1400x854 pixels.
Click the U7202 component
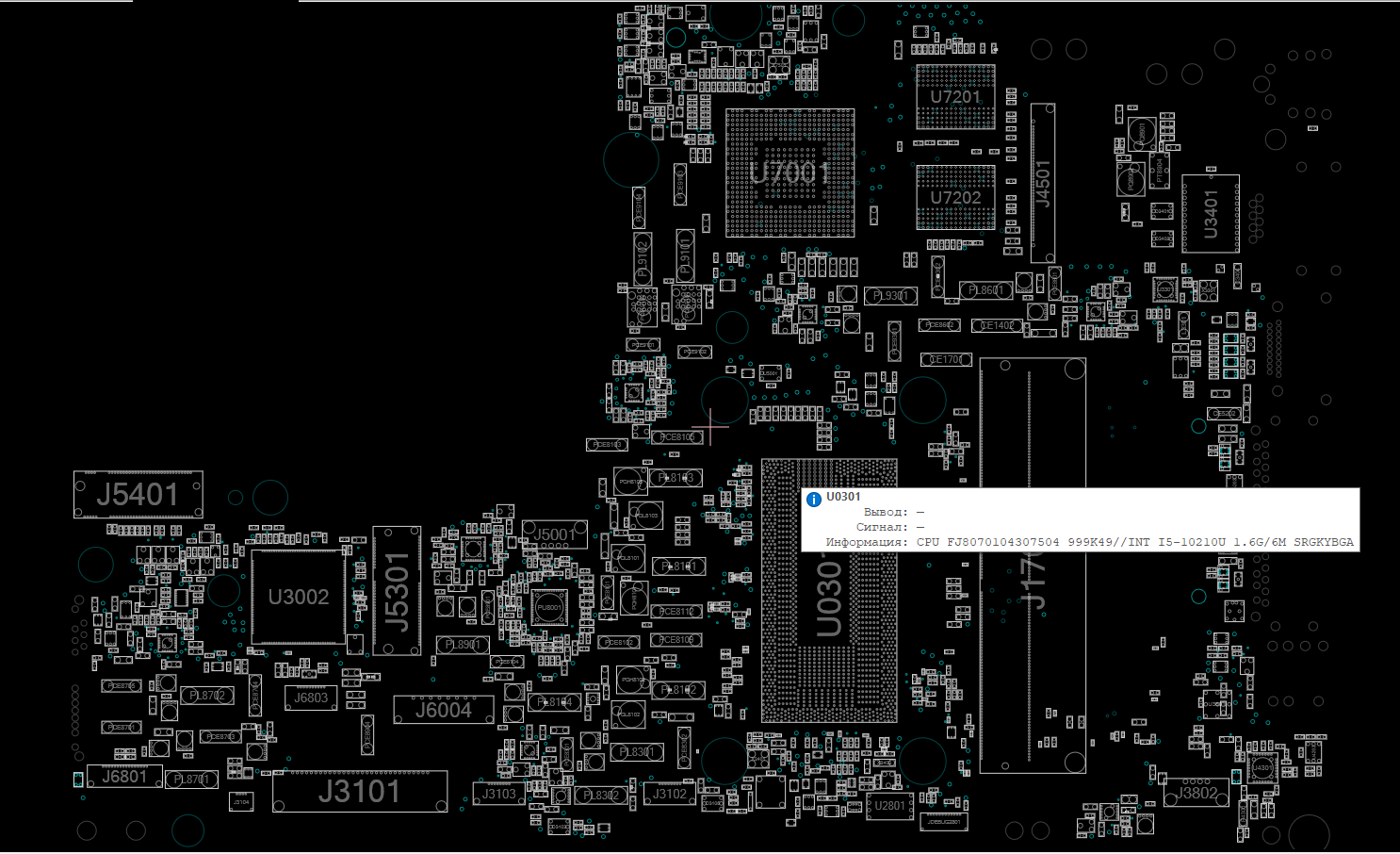pos(955,198)
